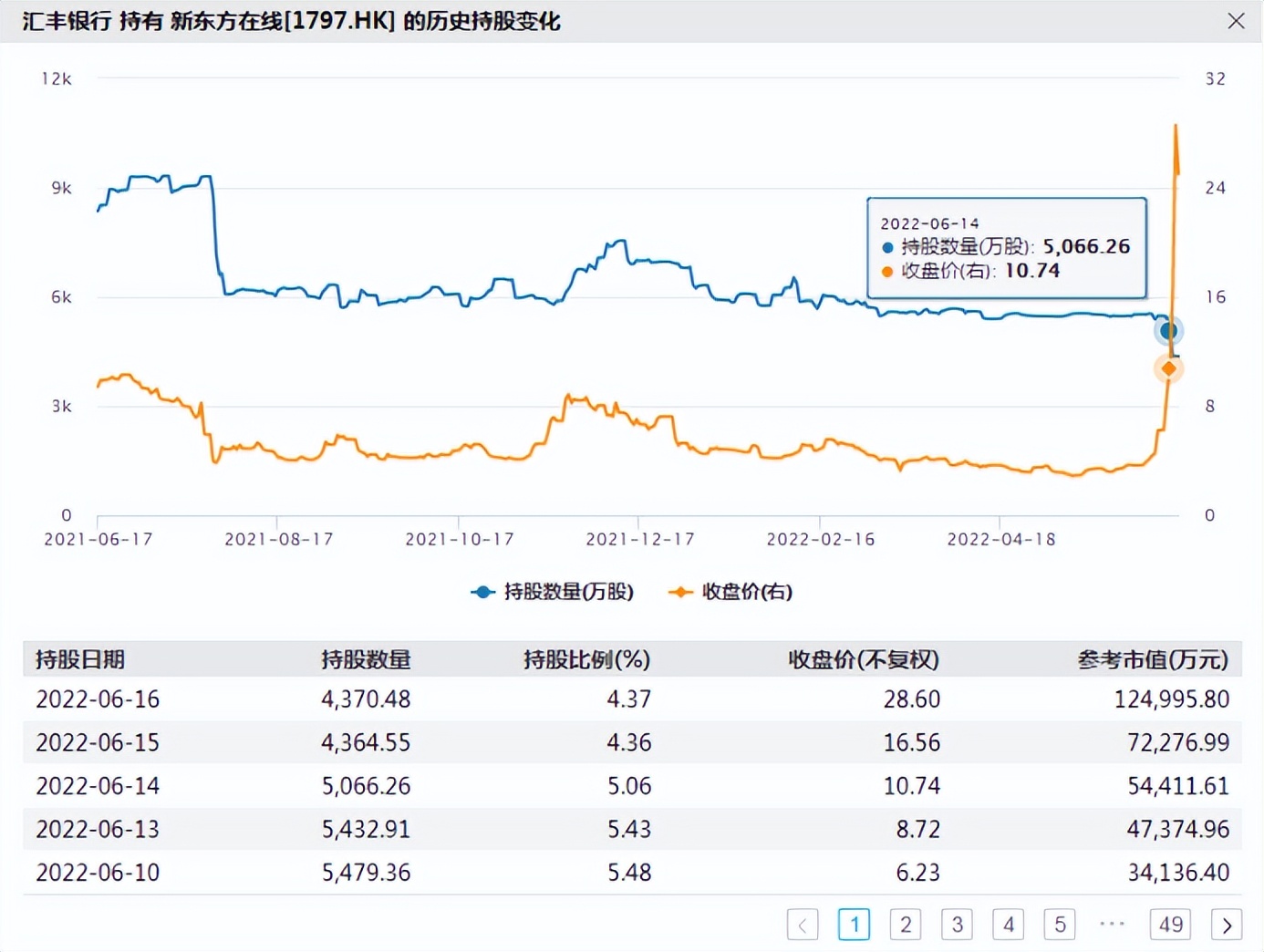Click market value 47,374.96

point(1178,829)
